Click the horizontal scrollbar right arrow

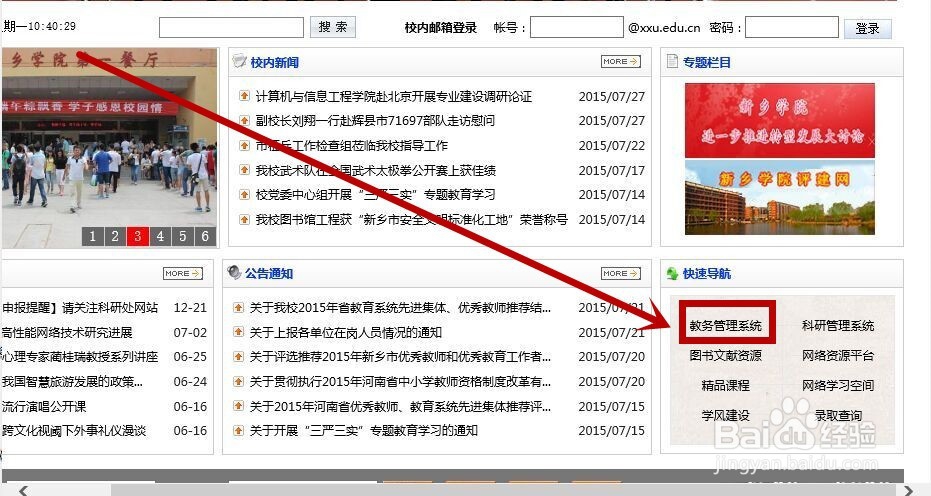908,490
